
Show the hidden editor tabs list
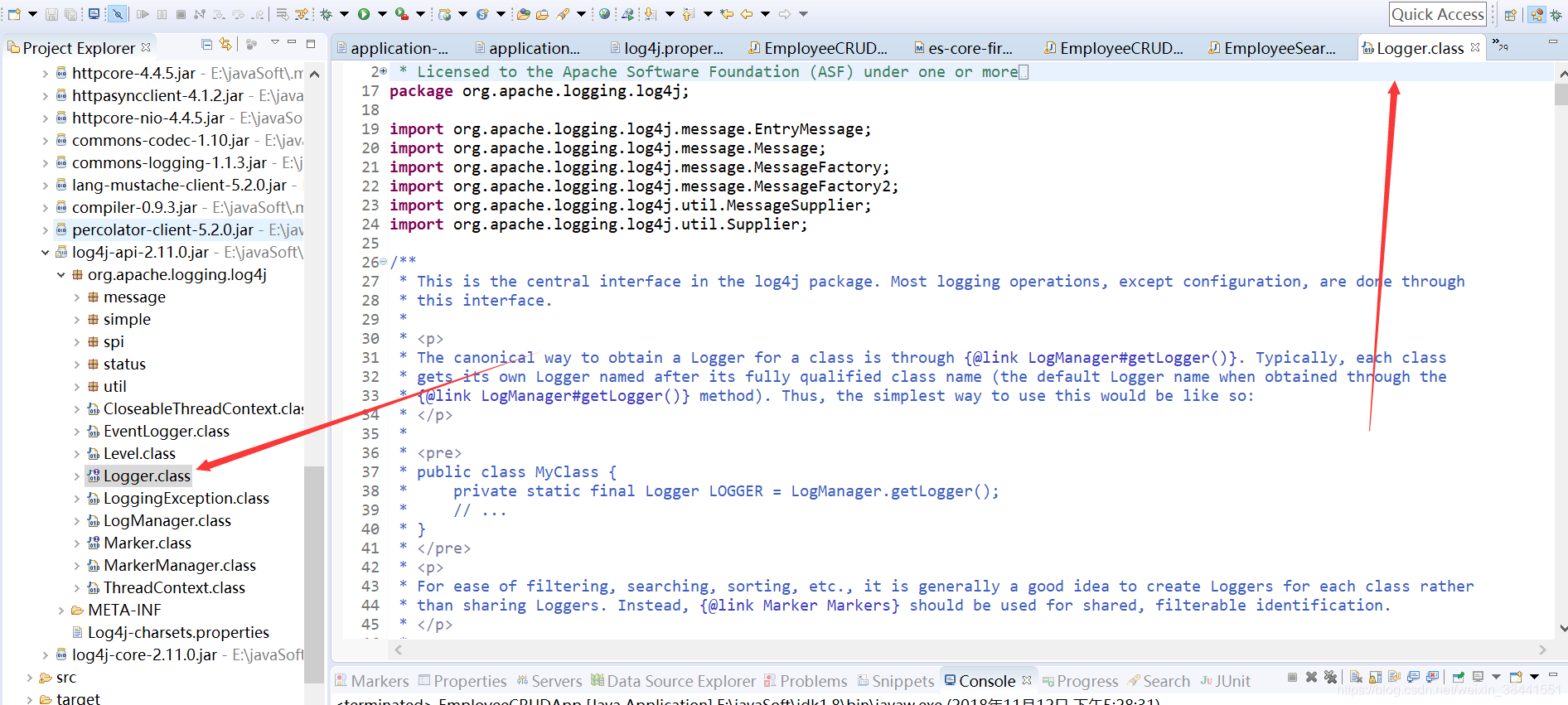tap(1499, 45)
